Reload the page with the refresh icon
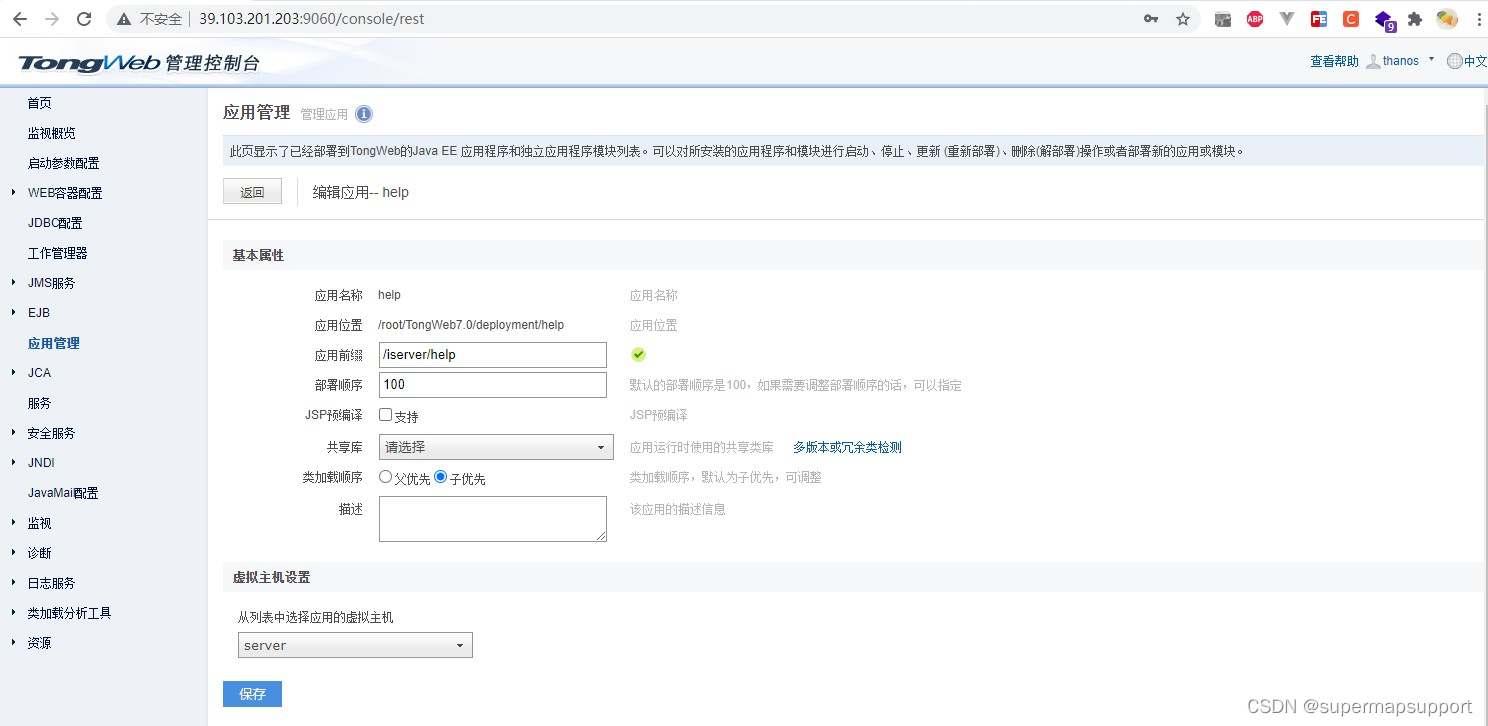Image resolution: width=1488 pixels, height=726 pixels. coord(85,19)
